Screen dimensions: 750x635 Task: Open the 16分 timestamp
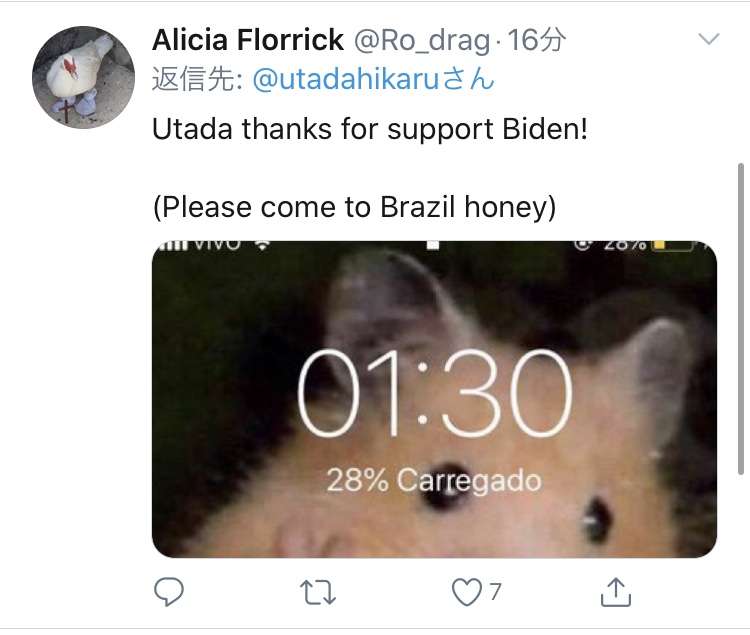[x=536, y=40]
